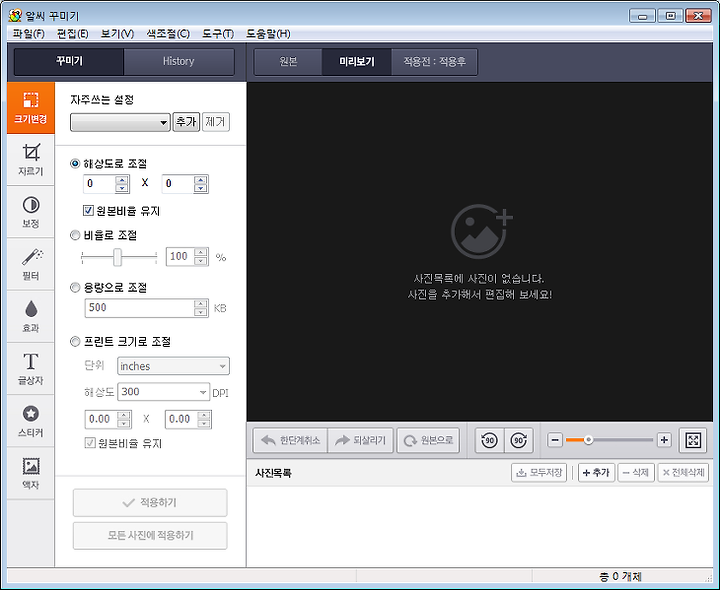Rotate image 90 degrees counterclockwise
Viewport: 720px width, 590px height.
pos(489,440)
